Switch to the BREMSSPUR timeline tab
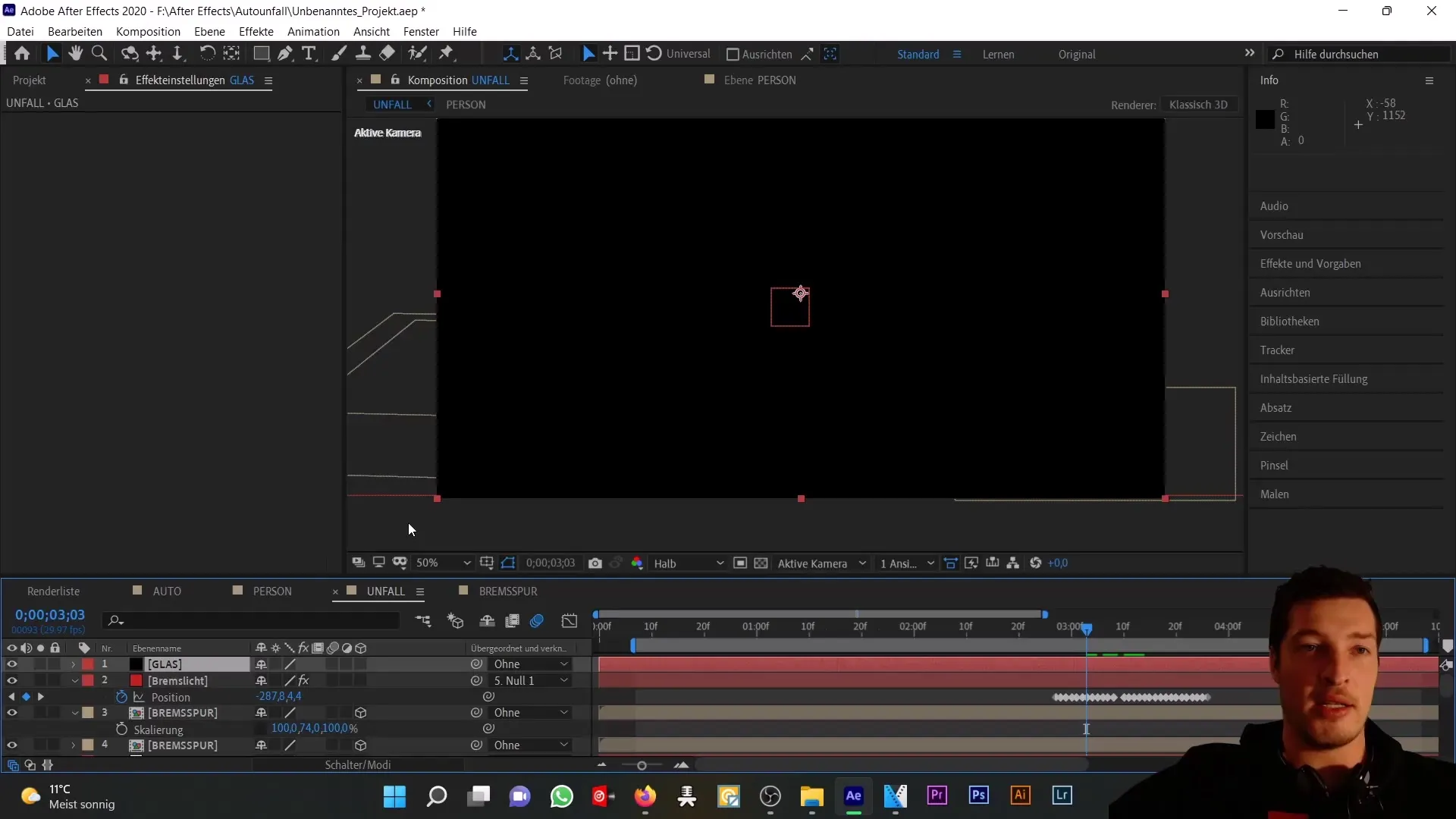Image resolution: width=1456 pixels, height=819 pixels. point(508,591)
